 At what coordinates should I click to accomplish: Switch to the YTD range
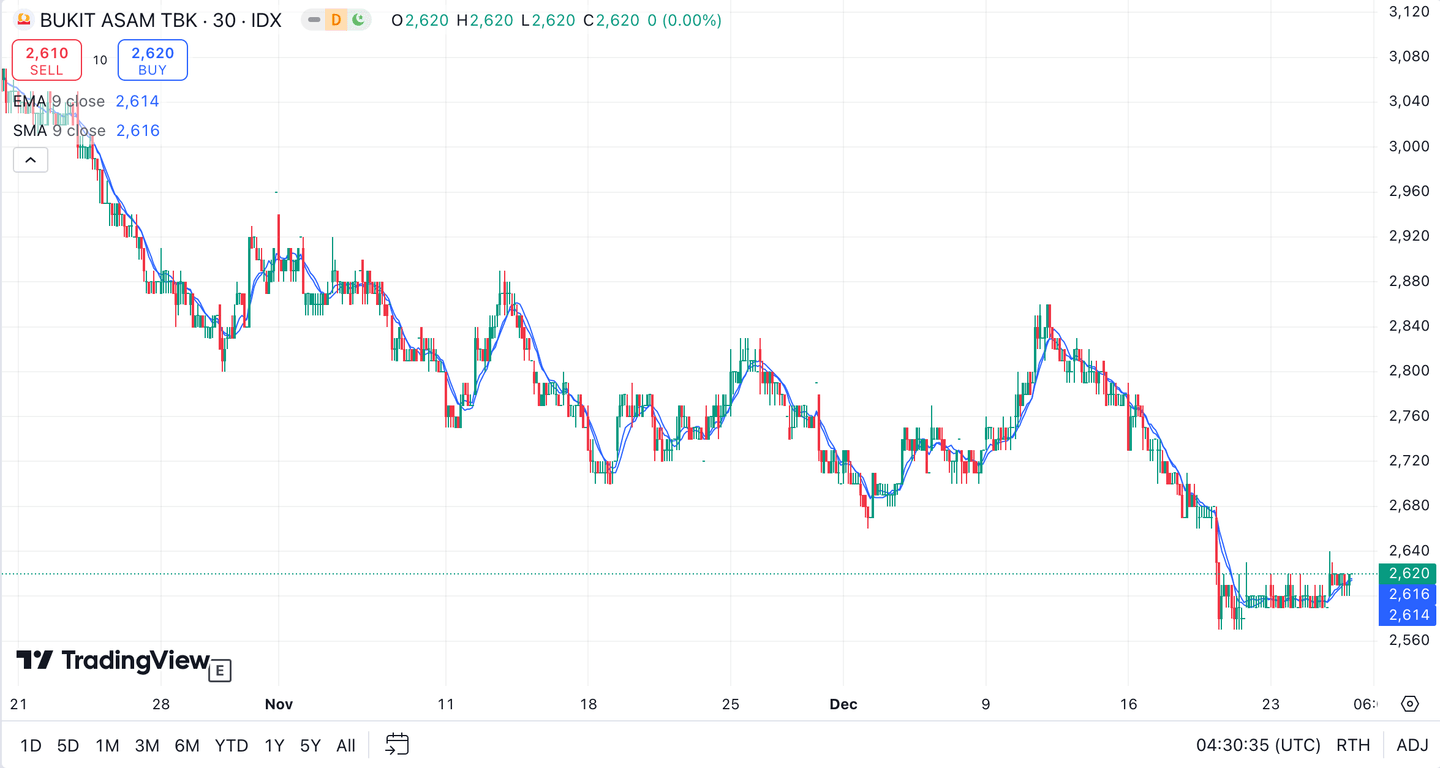tap(231, 745)
